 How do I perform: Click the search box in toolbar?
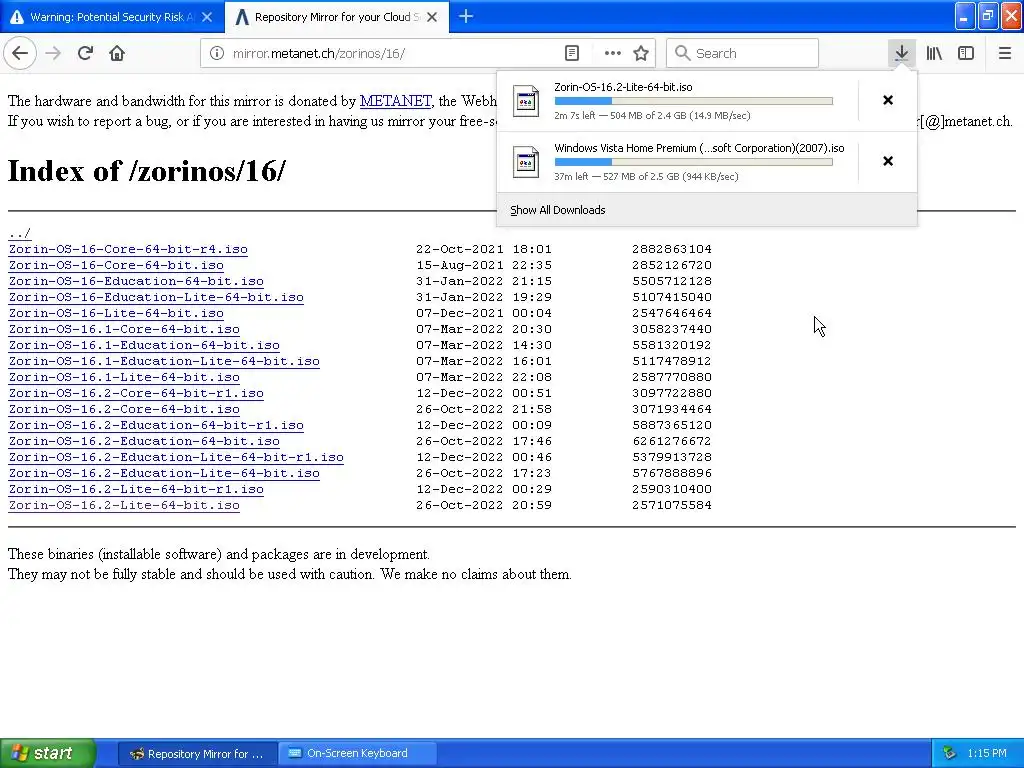(742, 53)
